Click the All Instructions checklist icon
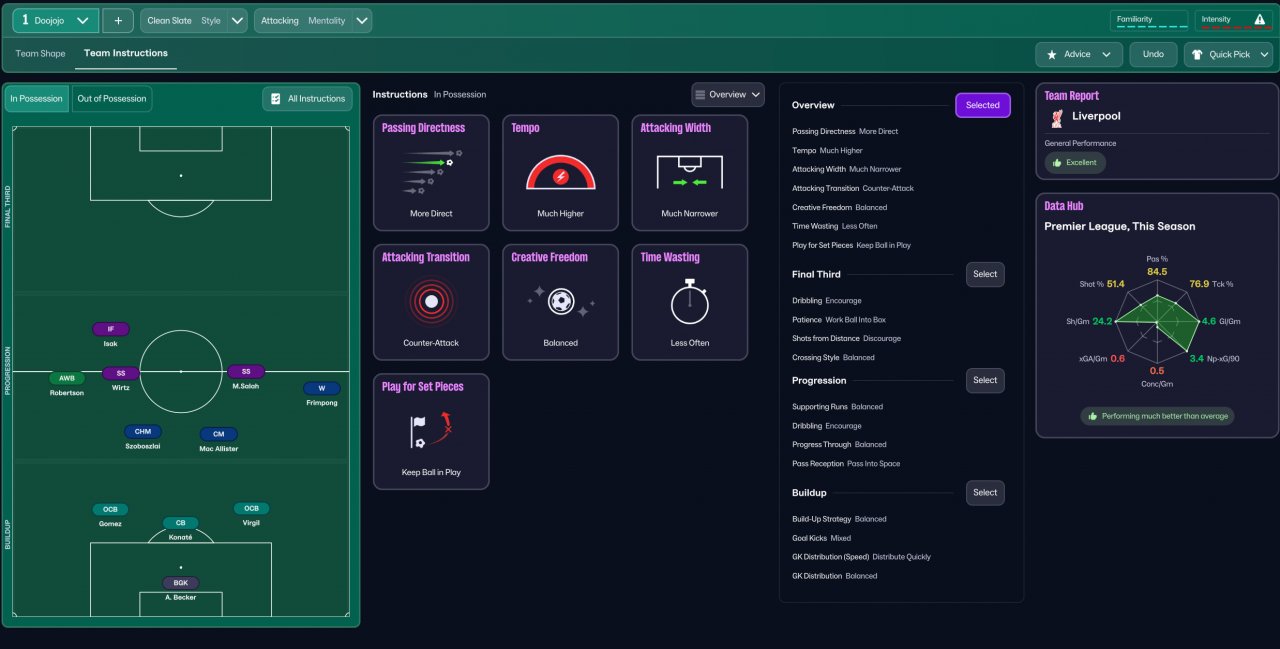The image size is (1280, 649). (x=276, y=99)
